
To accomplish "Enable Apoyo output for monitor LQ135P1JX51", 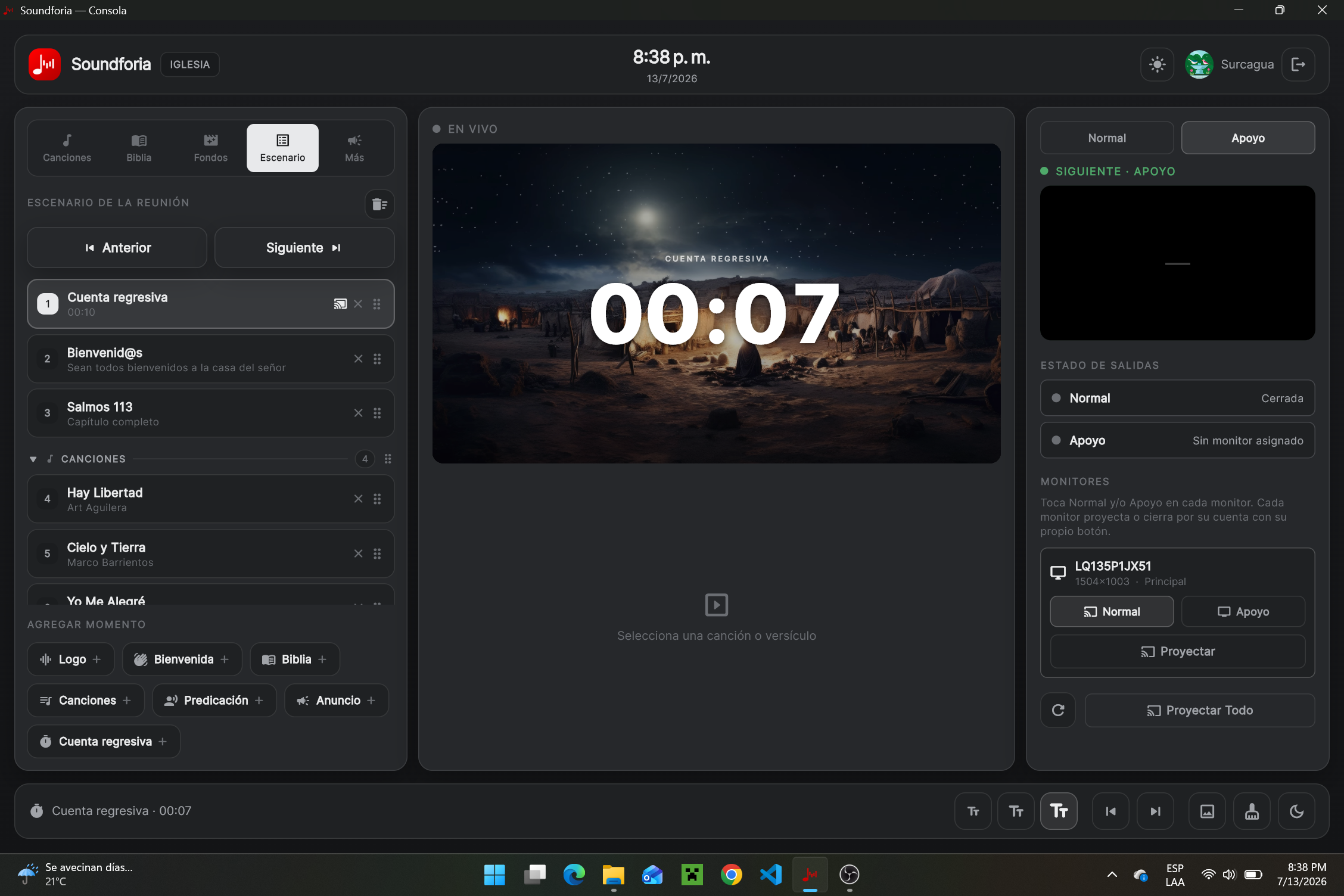I will [x=1243, y=611].
